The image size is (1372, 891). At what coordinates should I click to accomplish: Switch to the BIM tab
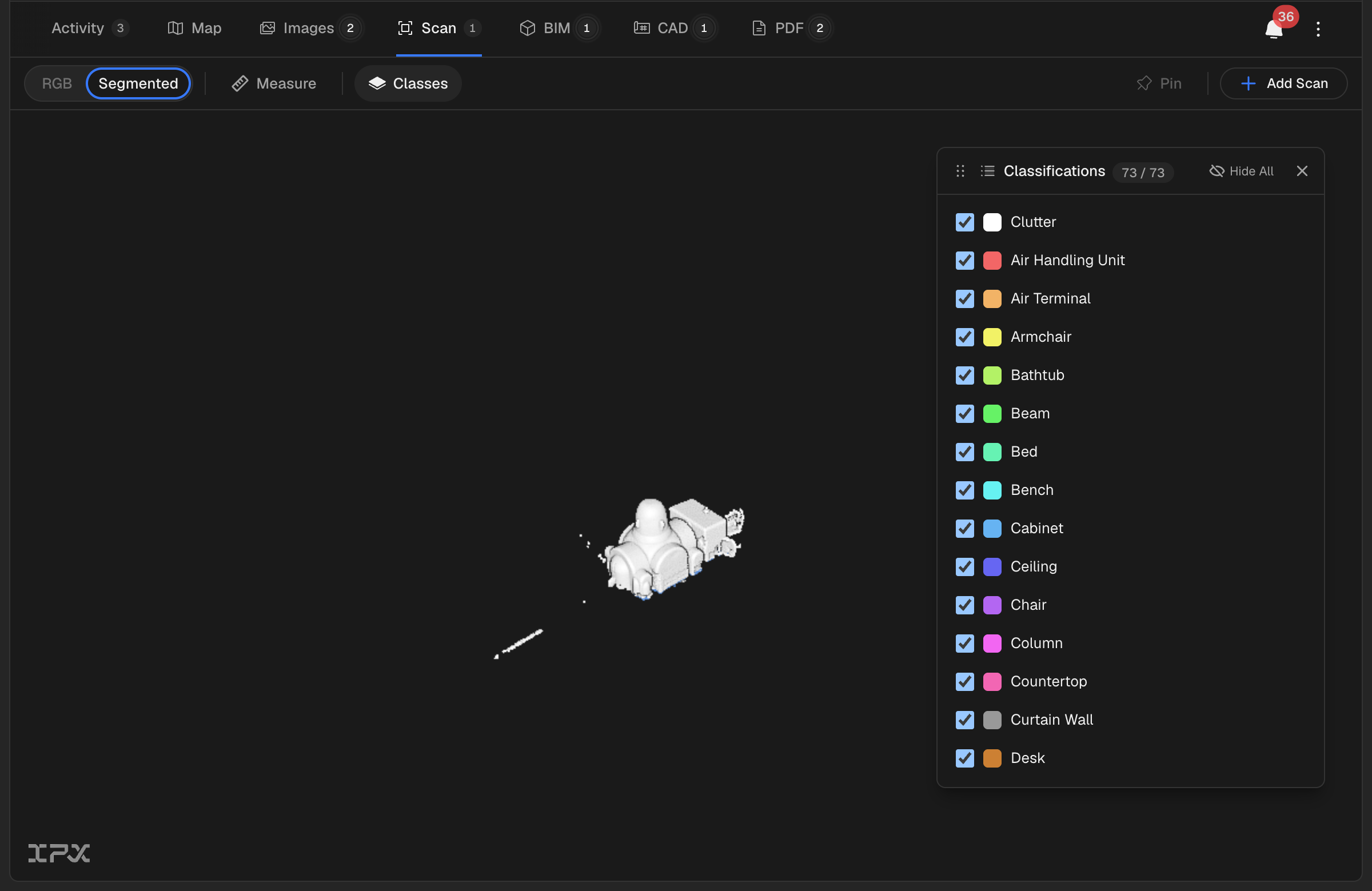pyautogui.click(x=559, y=28)
